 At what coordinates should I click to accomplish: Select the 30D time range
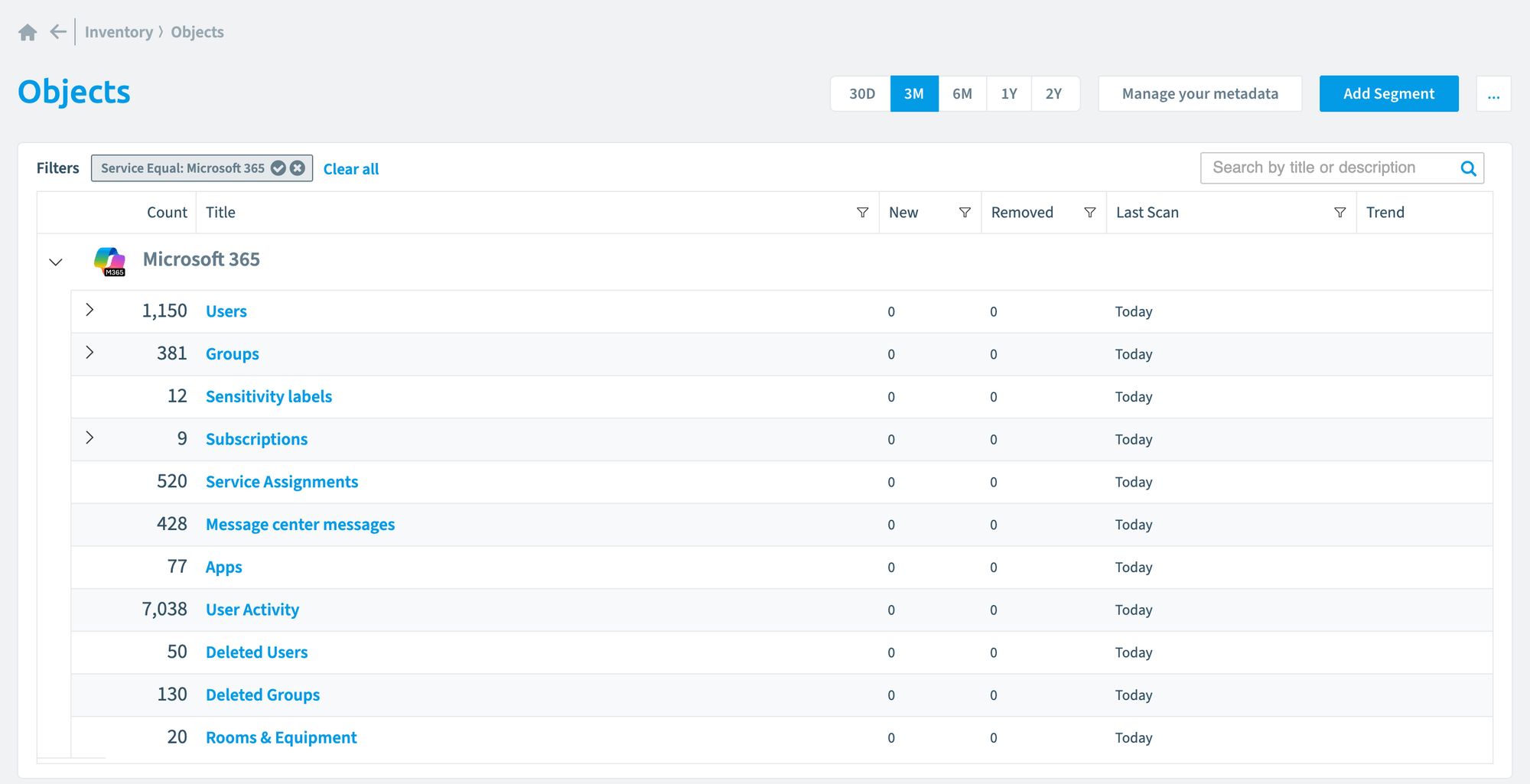[x=861, y=94]
